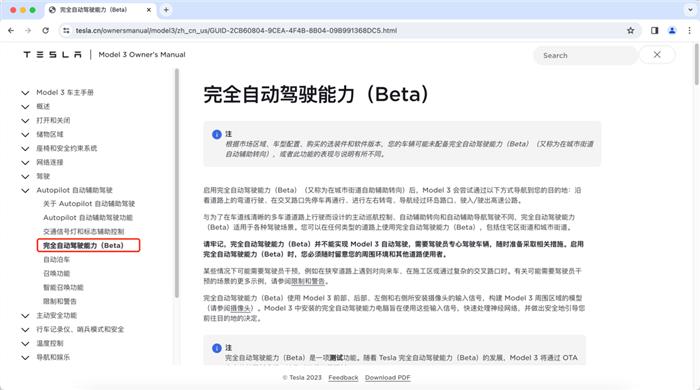Close search with the X icon
Viewport: 700px width, 390px height.
(x=657, y=54)
